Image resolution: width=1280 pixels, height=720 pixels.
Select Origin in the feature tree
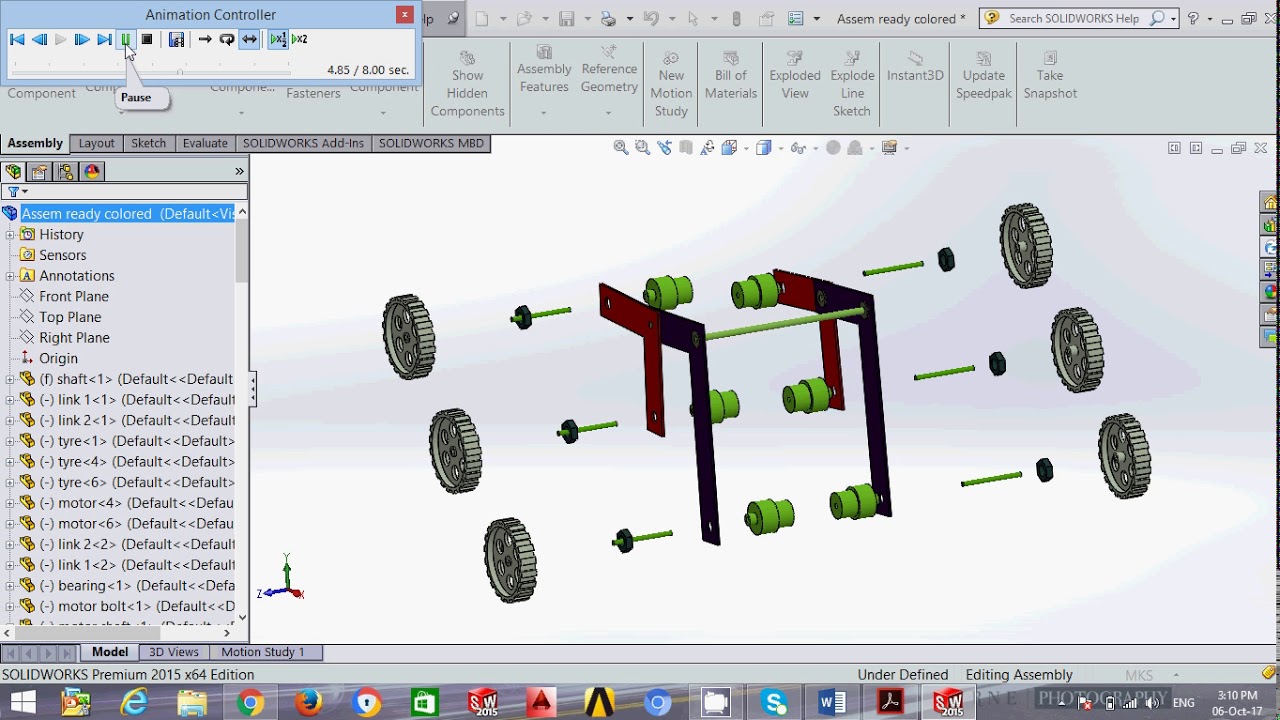pos(58,358)
